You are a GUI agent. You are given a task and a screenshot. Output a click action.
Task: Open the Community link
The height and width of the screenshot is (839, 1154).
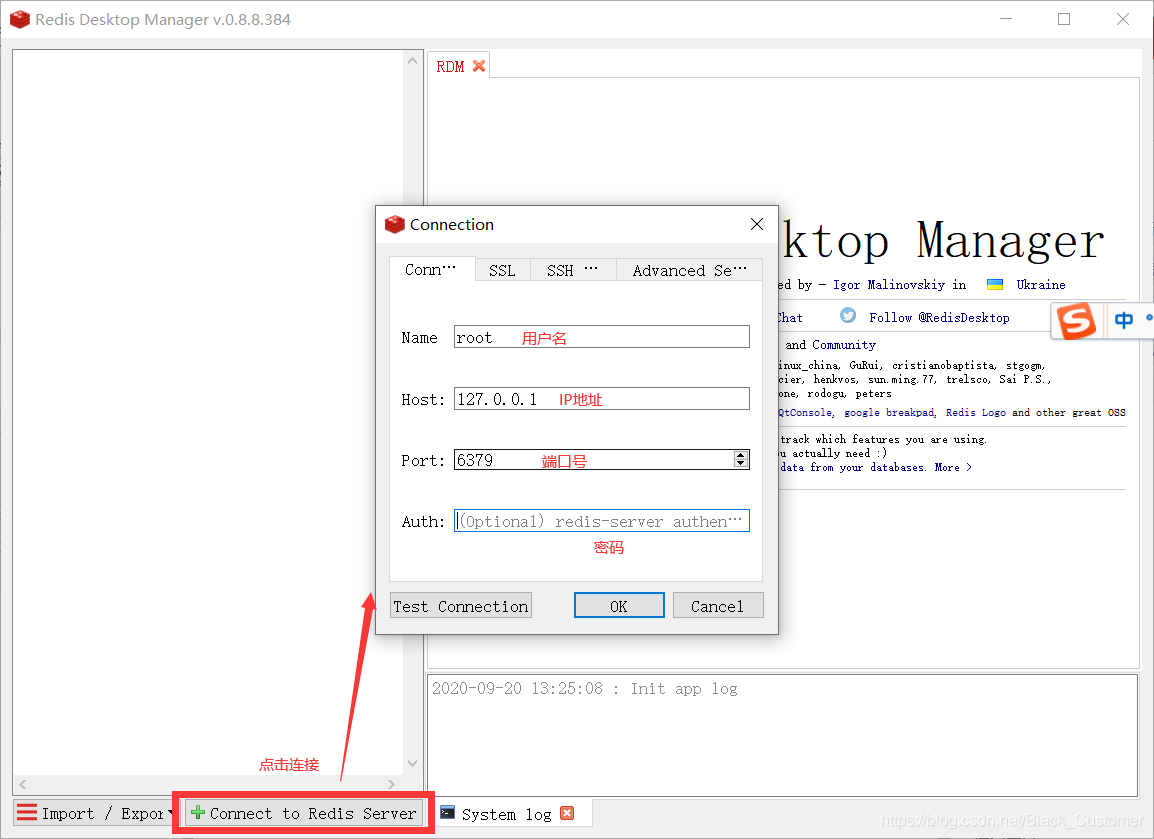pos(843,344)
